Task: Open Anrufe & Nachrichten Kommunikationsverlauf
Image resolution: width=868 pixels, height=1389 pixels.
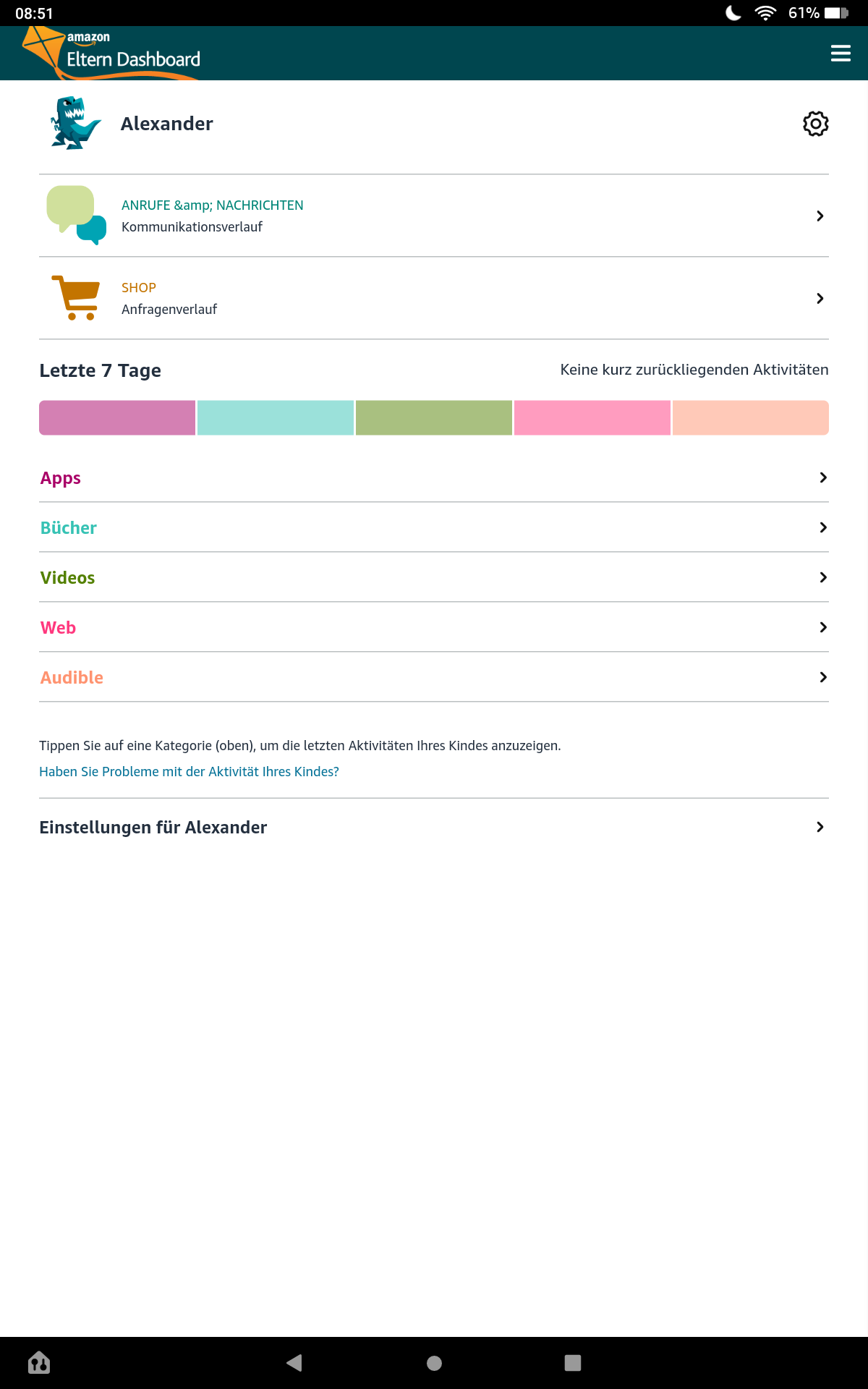Action: [434, 216]
